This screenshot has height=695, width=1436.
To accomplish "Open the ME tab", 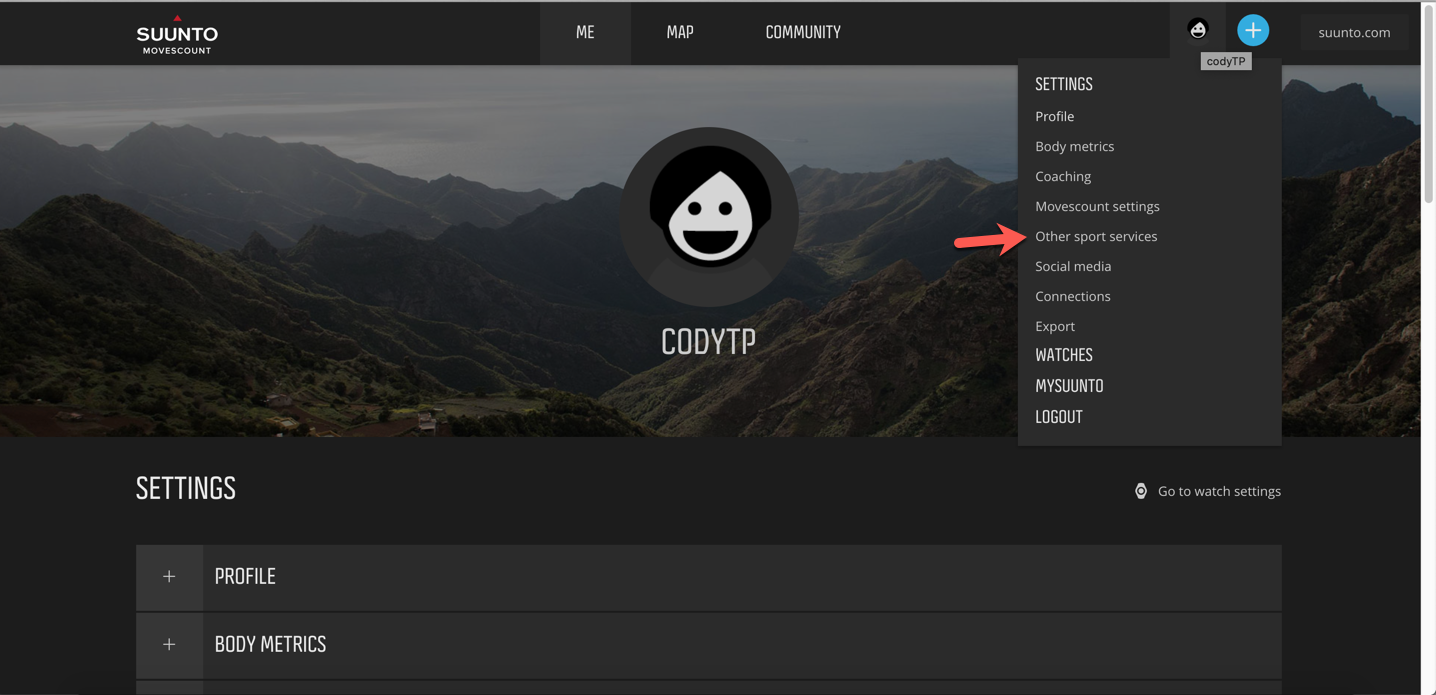I will point(585,32).
